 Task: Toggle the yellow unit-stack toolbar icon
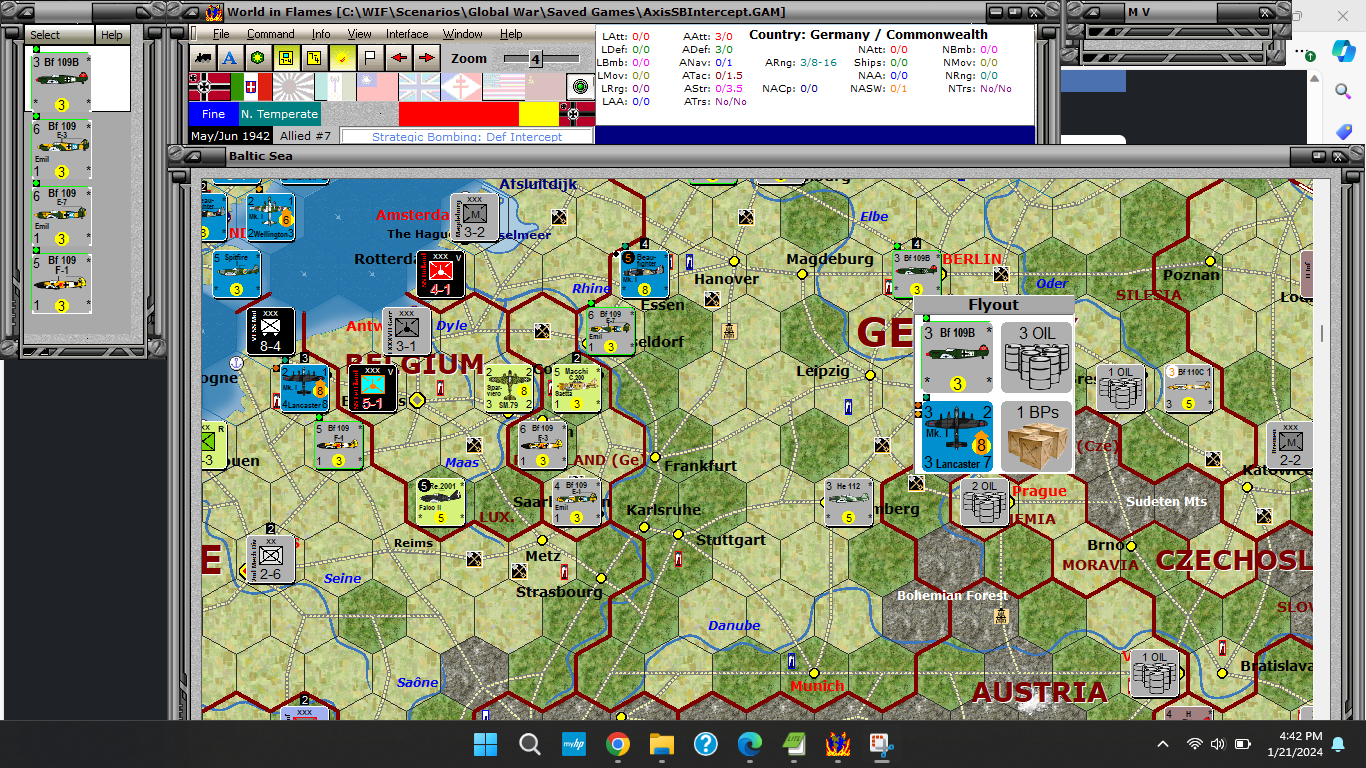pos(287,58)
